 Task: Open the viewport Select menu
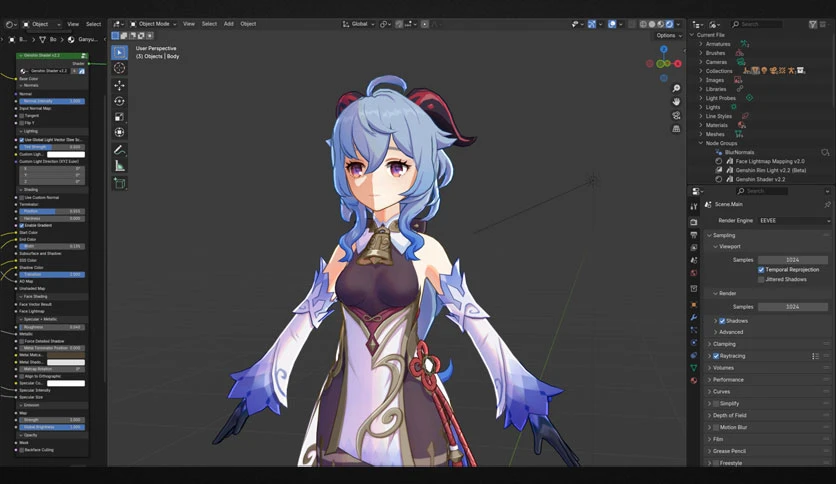(x=209, y=24)
